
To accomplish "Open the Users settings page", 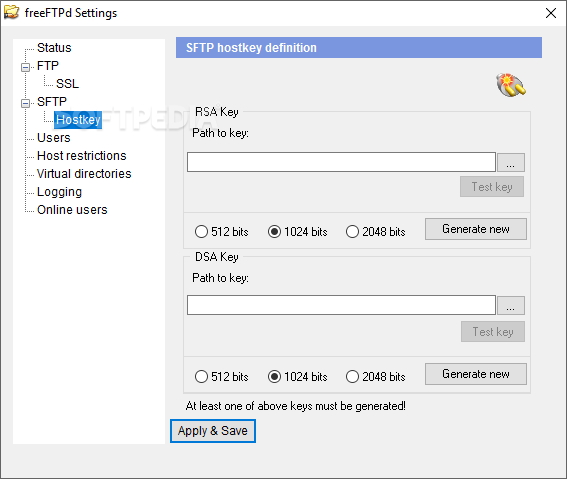I will tap(54, 138).
